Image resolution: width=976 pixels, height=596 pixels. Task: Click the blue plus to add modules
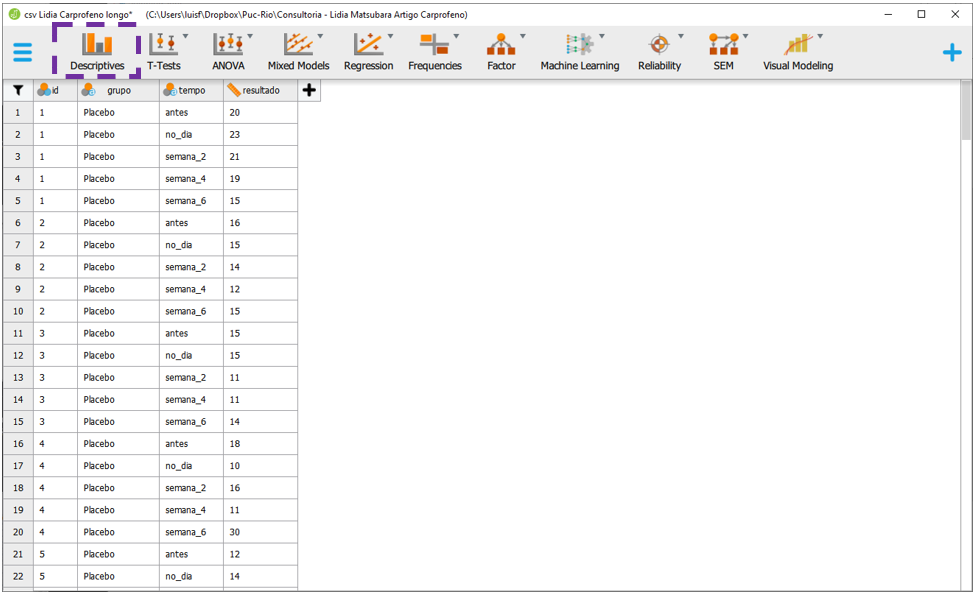[952, 53]
